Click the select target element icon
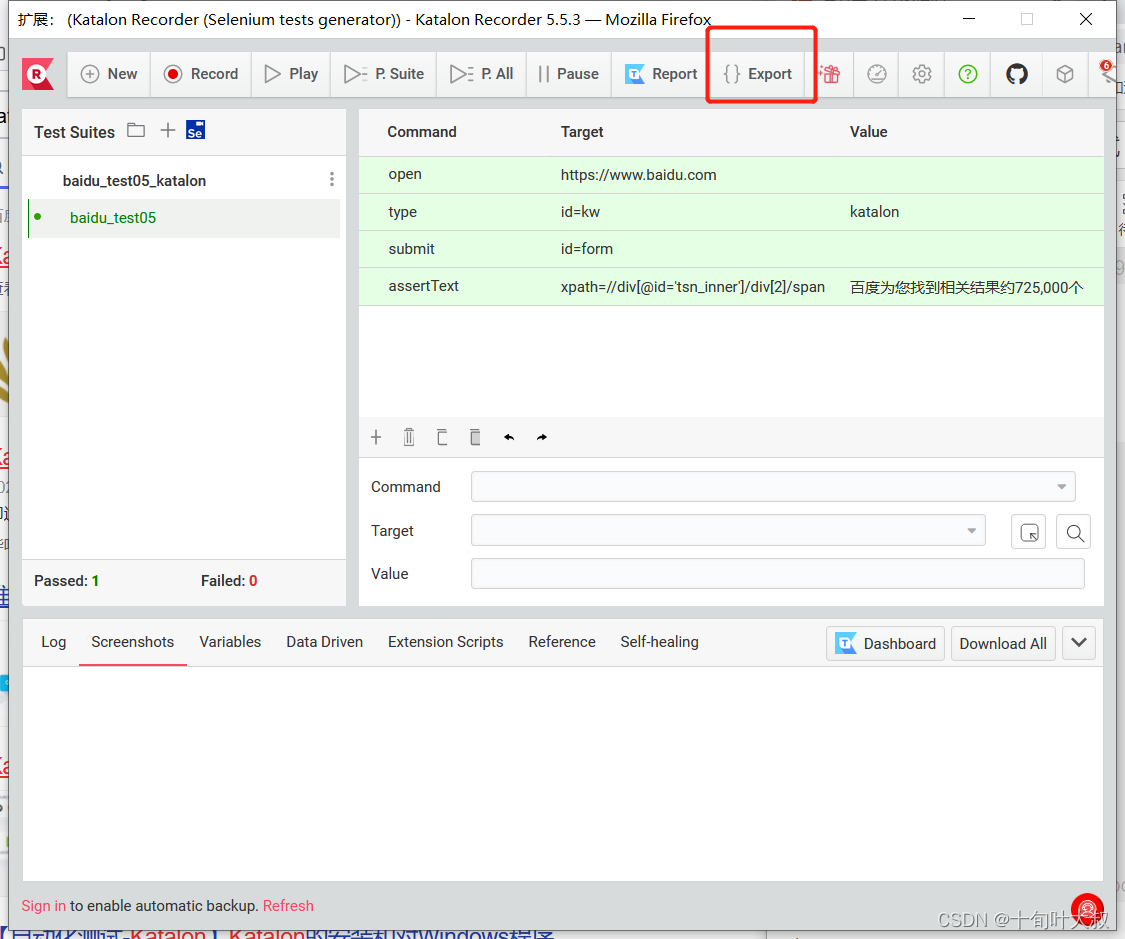Image resolution: width=1125 pixels, height=939 pixels. click(x=1029, y=532)
